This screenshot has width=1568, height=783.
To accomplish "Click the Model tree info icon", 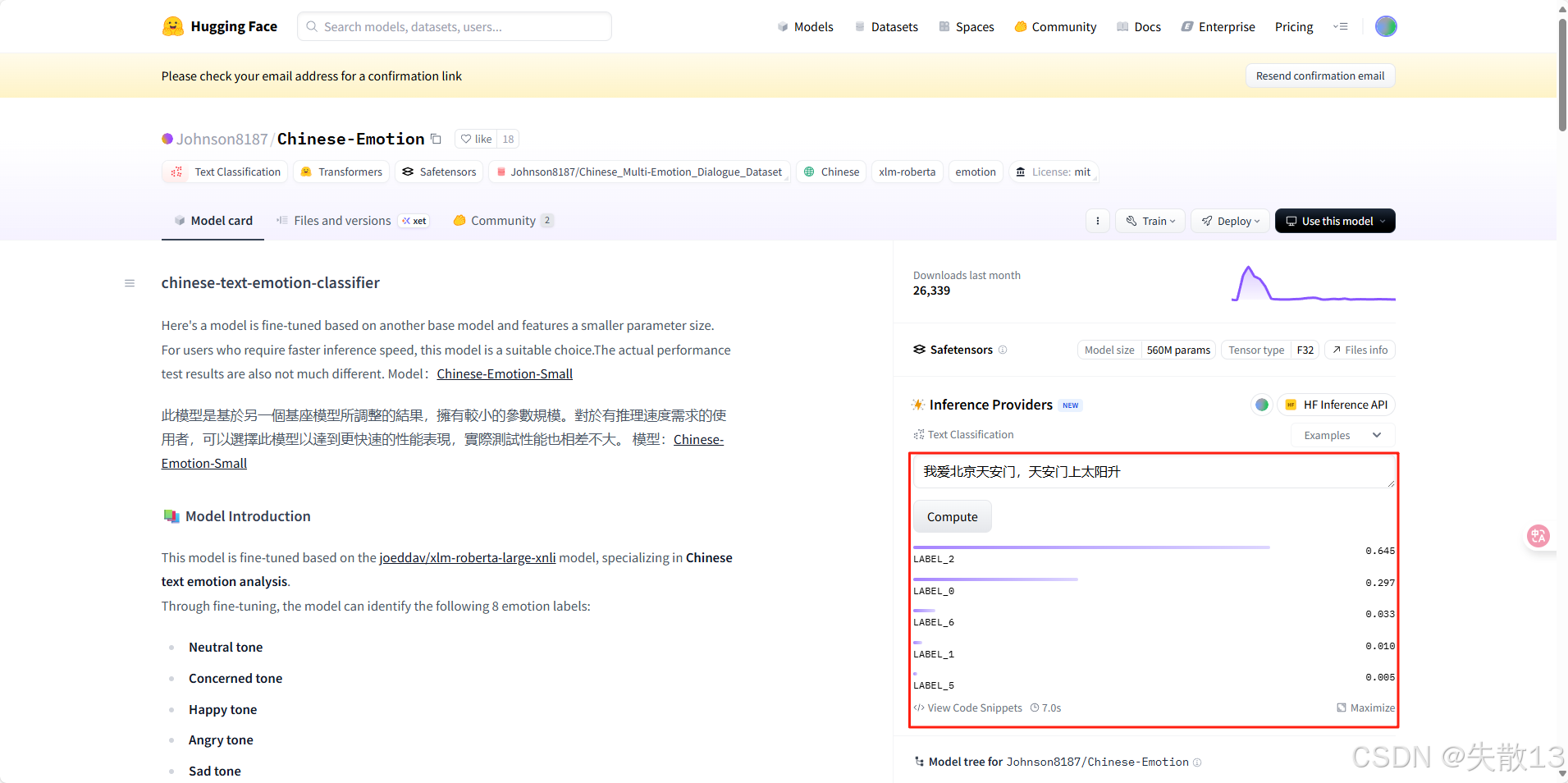I will (1197, 762).
